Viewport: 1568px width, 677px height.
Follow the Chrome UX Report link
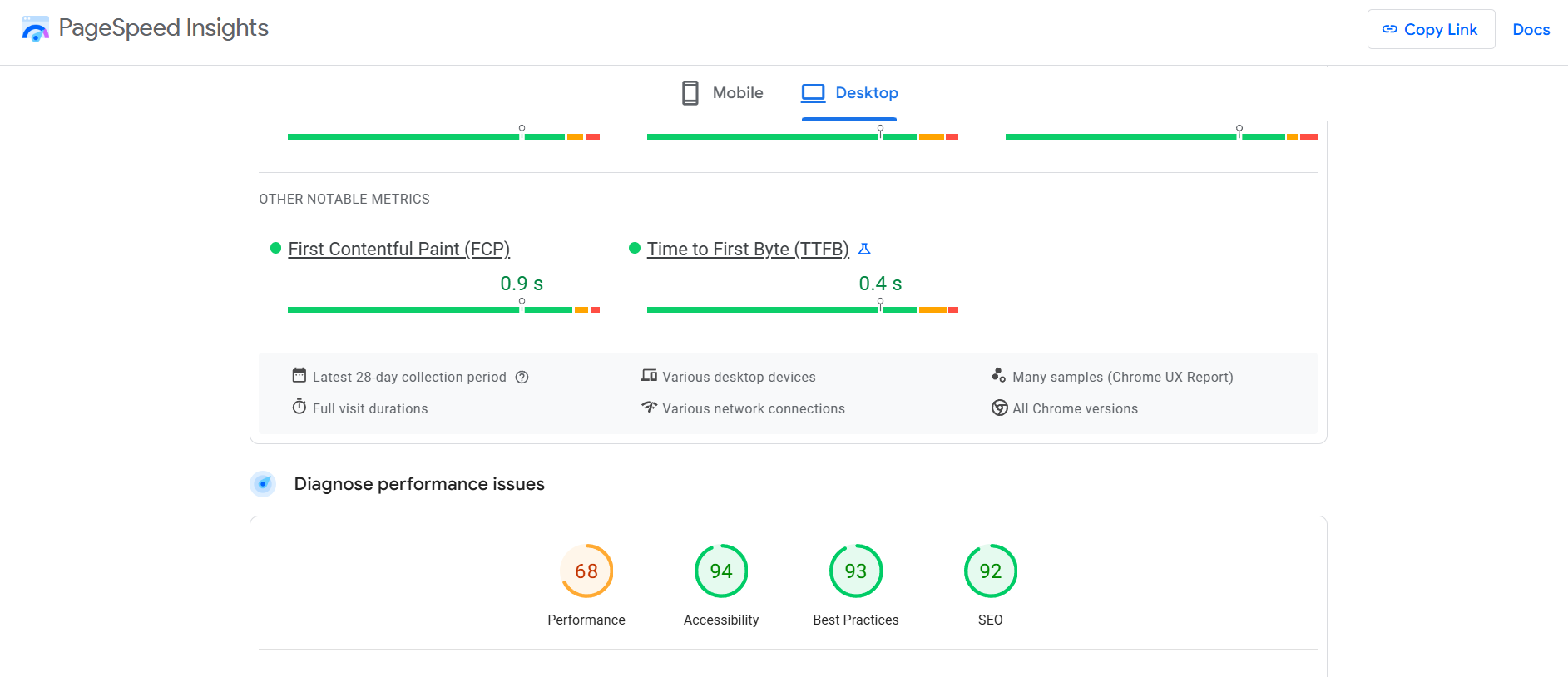click(1170, 378)
